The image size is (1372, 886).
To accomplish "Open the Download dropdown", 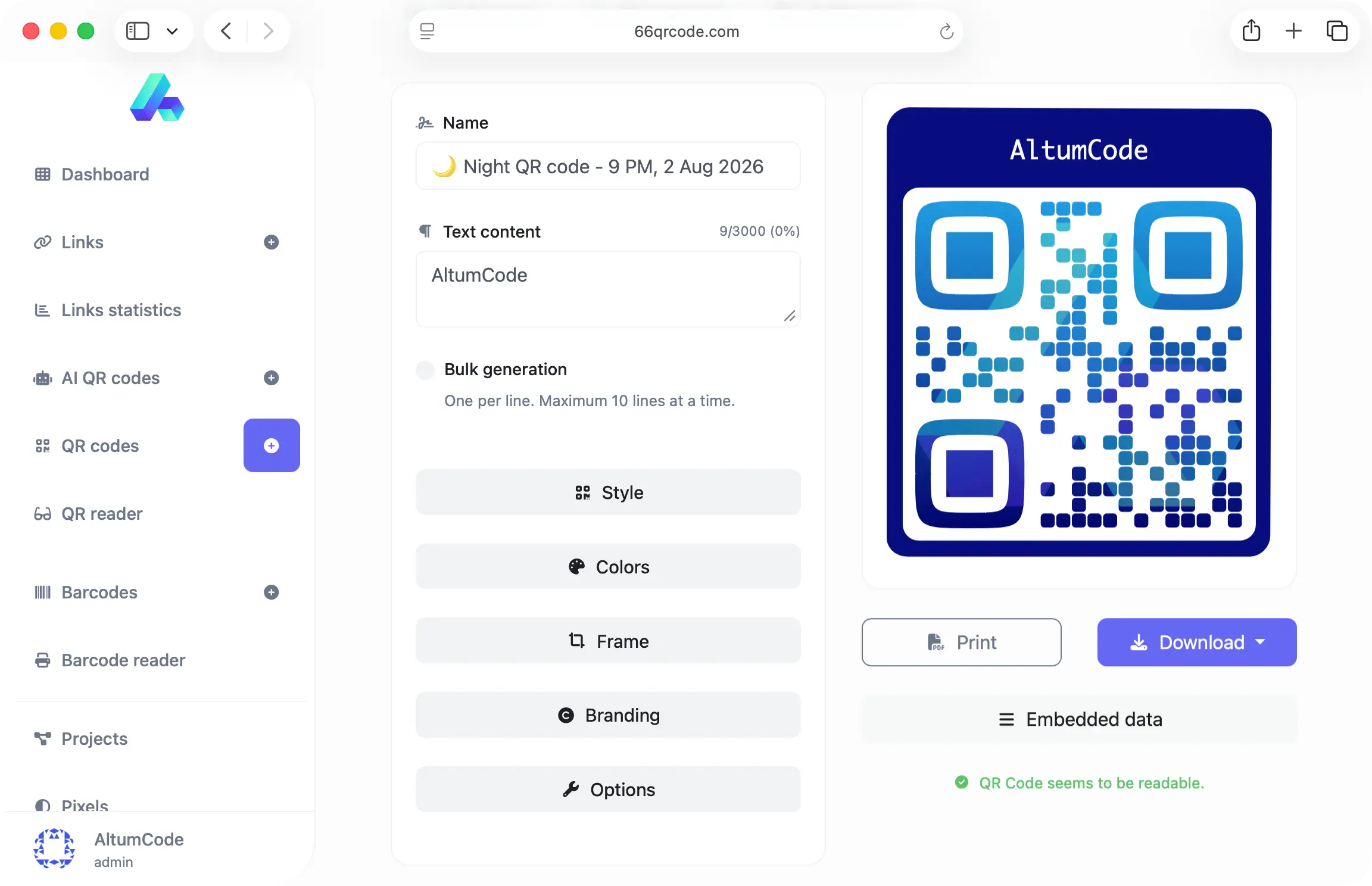I will click(1197, 642).
